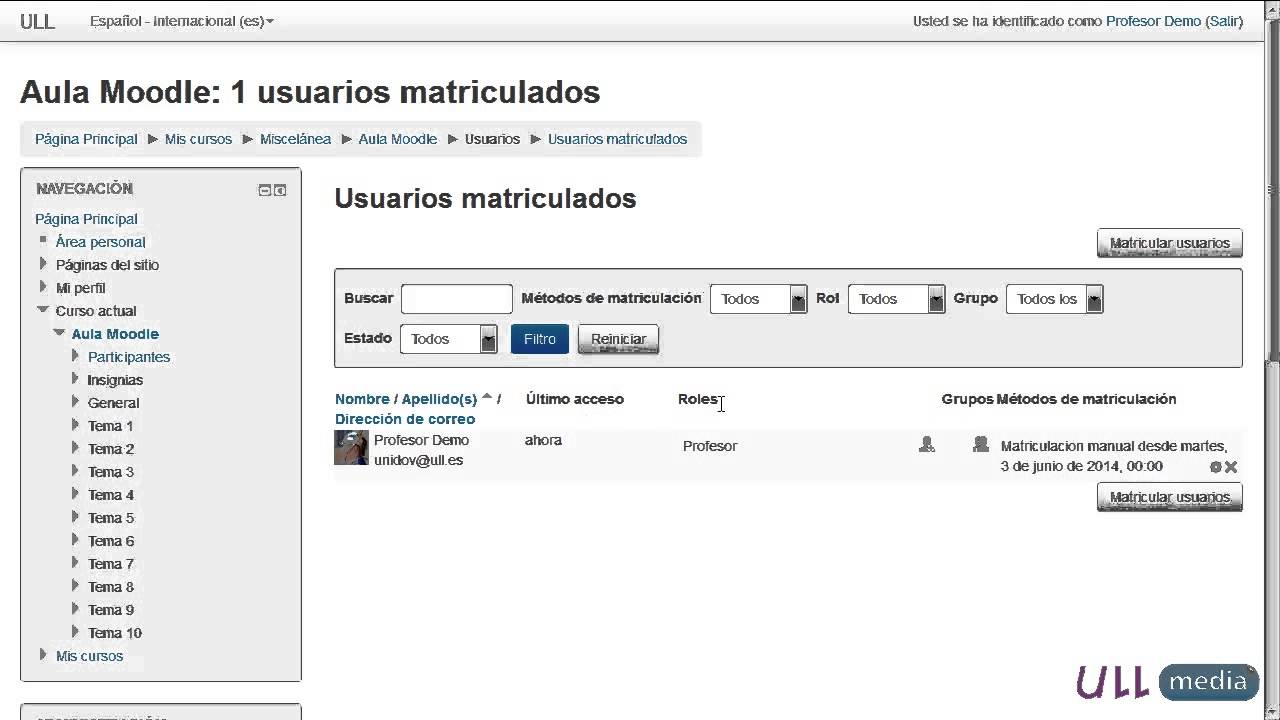Click the 'ahora' last access value

(x=543, y=440)
